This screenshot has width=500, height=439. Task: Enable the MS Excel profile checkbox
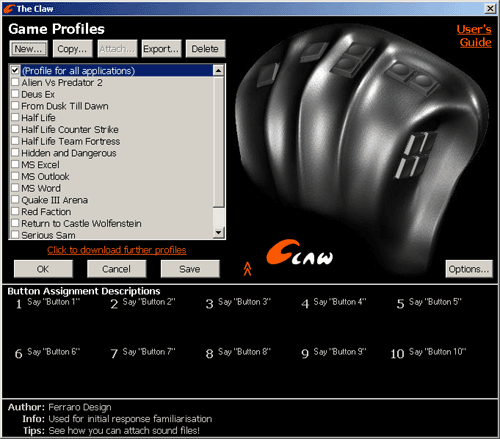[15, 164]
